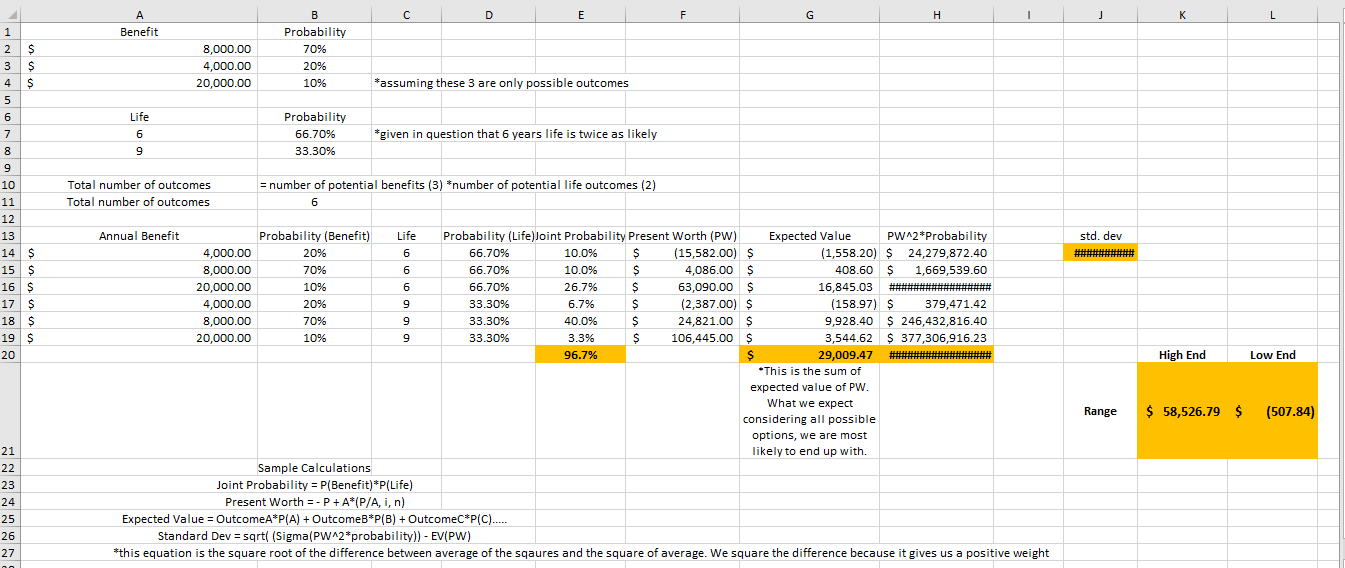1345x568 pixels.
Task: Click the 'Present Worth (PW)' header
Action: [x=683, y=236]
